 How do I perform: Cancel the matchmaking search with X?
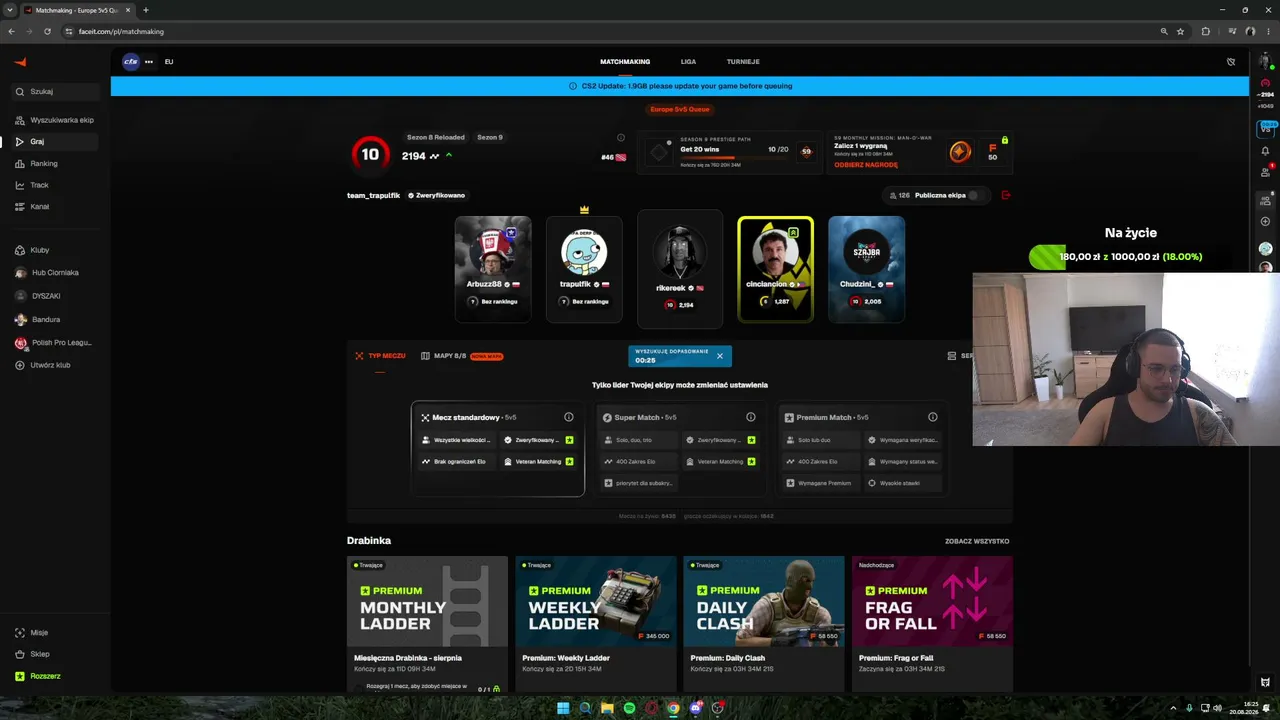pyautogui.click(x=719, y=356)
